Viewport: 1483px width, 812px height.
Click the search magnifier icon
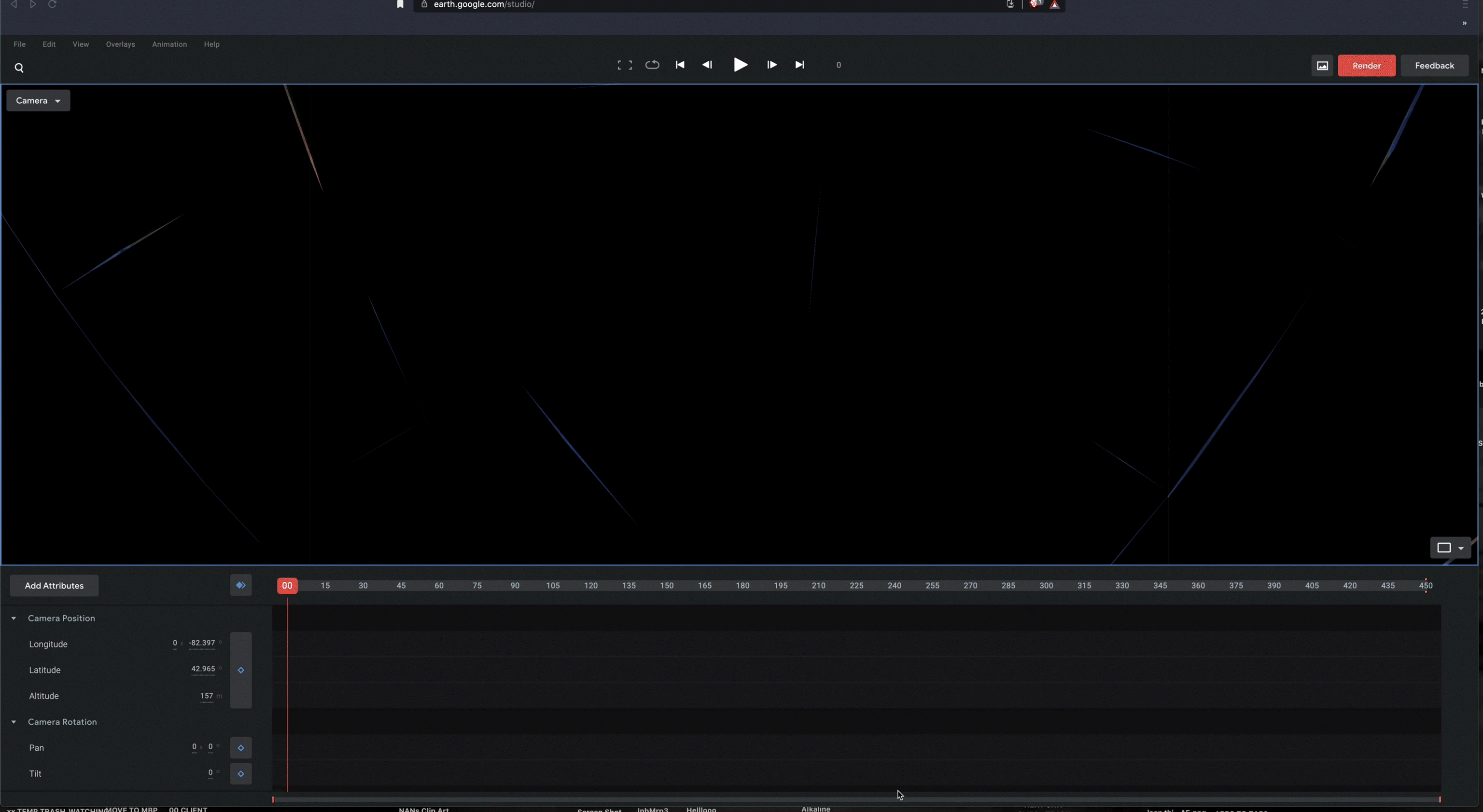coord(19,68)
